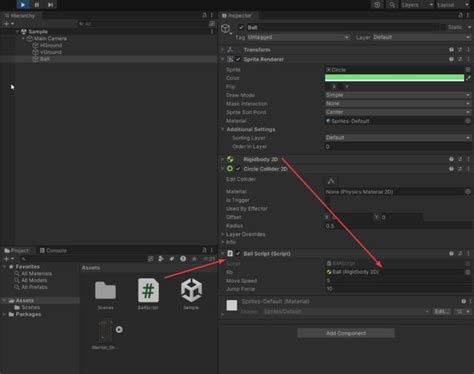Open the Tag Untagged dropdown
This screenshot has width=474, height=374.
[x=298, y=37]
